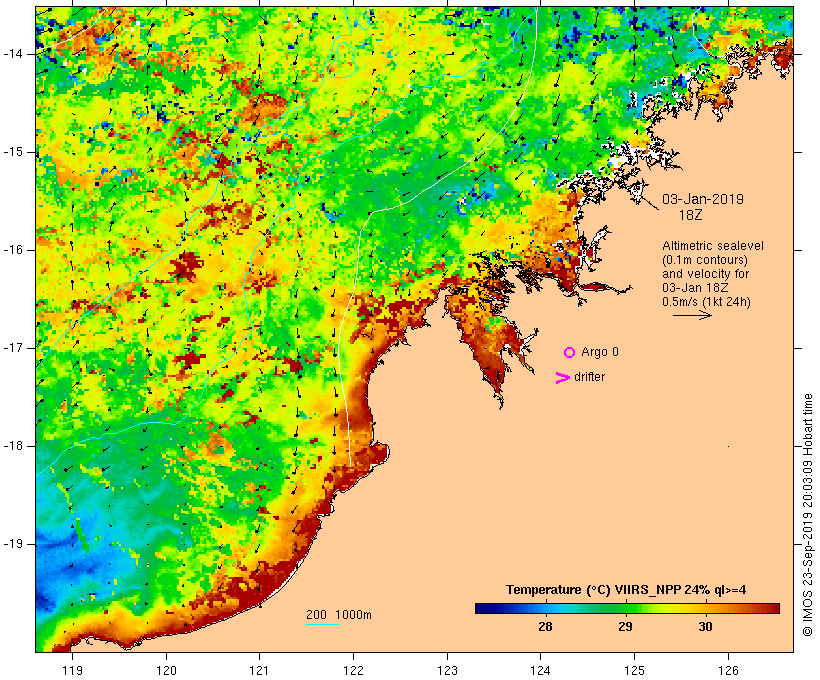820x680 pixels.
Task: Click the '200 1000m' depth contour label
Action: [339, 615]
